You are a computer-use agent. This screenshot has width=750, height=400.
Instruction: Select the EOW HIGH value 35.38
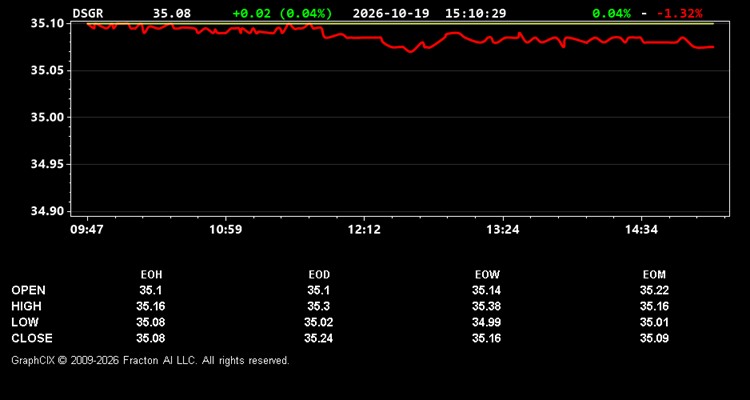(487, 306)
